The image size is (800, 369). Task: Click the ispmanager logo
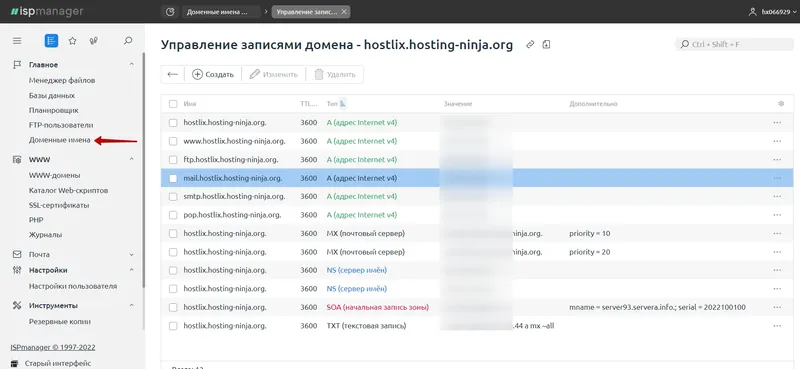[x=47, y=11]
